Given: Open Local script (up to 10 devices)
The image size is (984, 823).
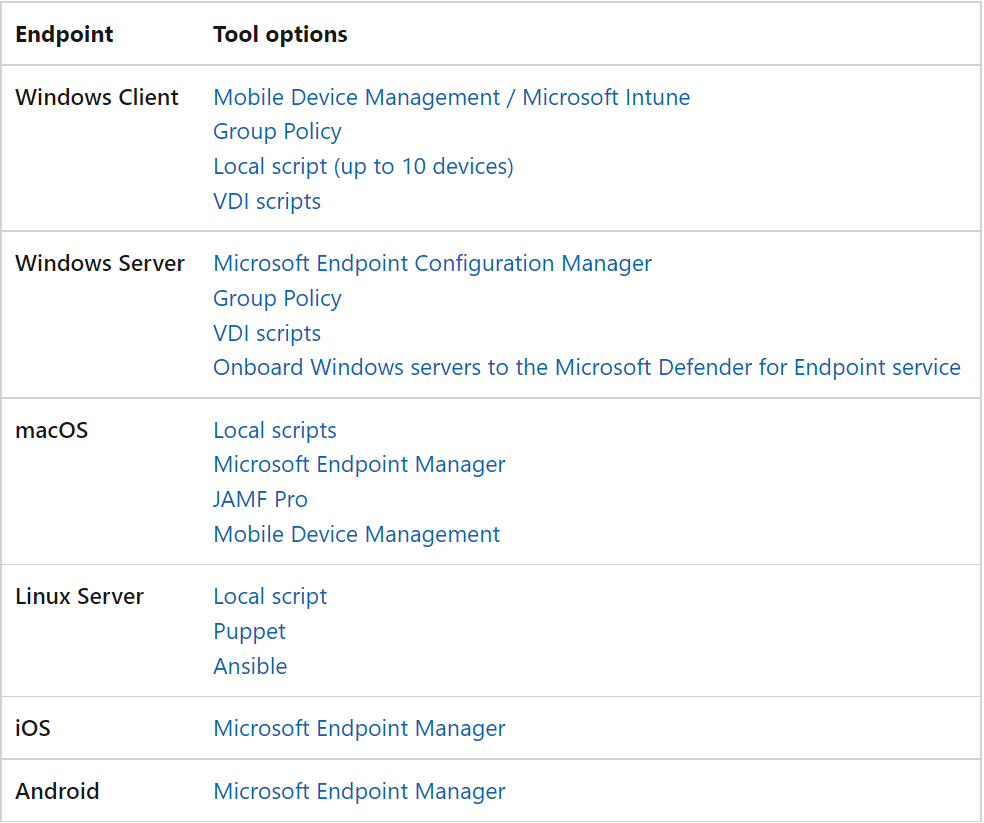Looking at the screenshot, I should 363,166.
